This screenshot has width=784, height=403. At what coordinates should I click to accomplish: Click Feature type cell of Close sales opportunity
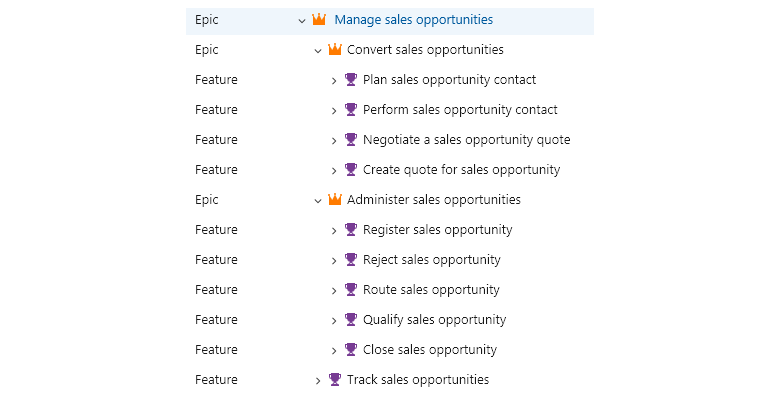click(x=216, y=350)
